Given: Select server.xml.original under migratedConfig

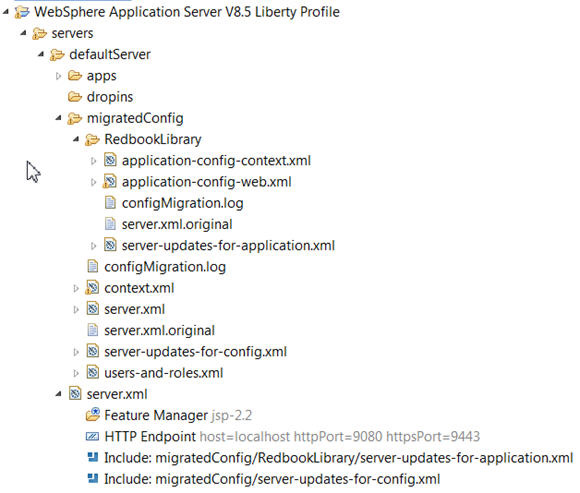Looking at the screenshot, I should [x=159, y=330].
